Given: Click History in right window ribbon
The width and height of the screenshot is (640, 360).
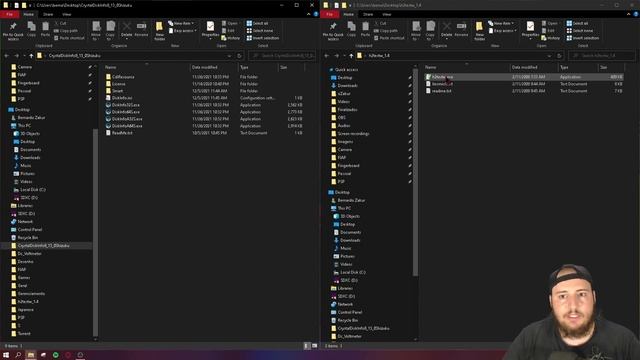Looking at the screenshot, I should (551, 38).
